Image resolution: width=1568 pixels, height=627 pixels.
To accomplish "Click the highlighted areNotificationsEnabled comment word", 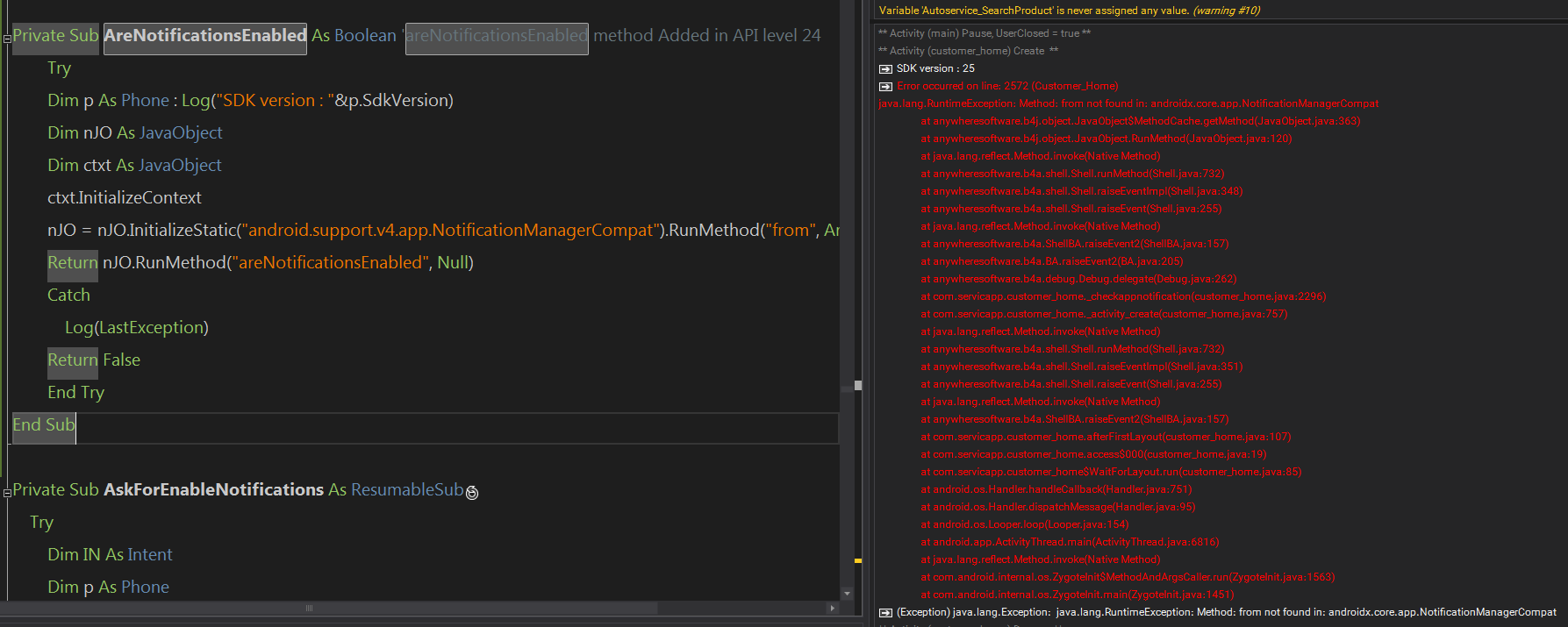I will click(x=497, y=36).
